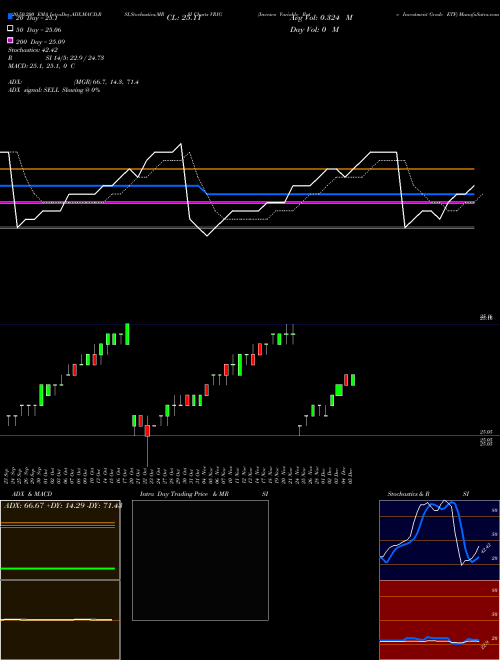This screenshot has height=660, width=500.
Task: Click the green line in the ADX panel
Action: coord(58,569)
